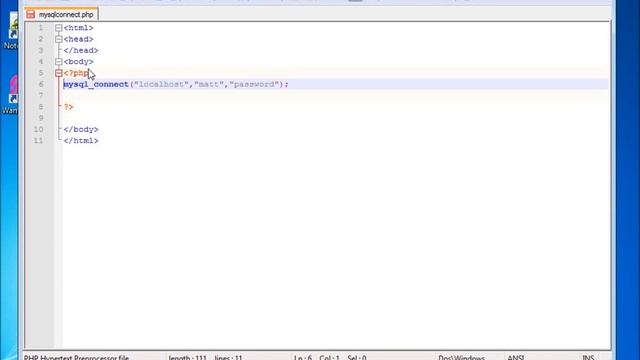Click the 'lines : 11' status bar entry
The width and height of the screenshot is (640, 360).
point(228,357)
